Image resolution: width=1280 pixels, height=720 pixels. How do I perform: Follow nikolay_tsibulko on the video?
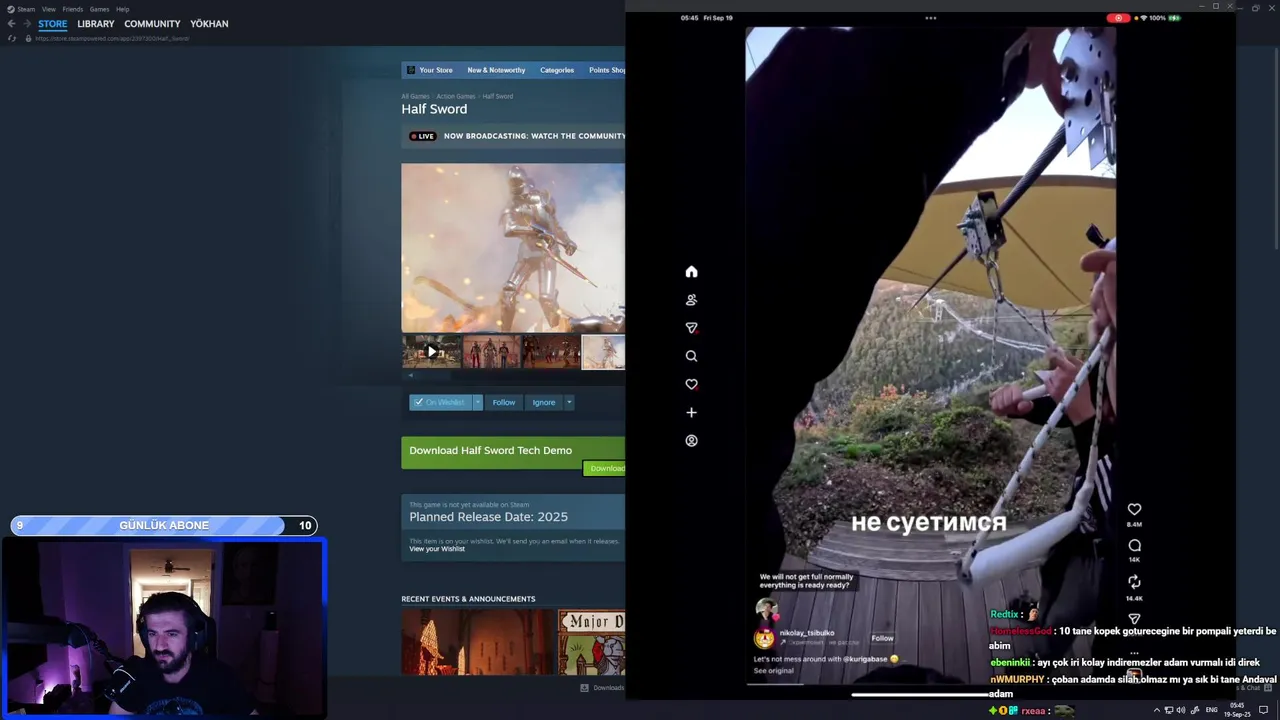click(x=882, y=638)
